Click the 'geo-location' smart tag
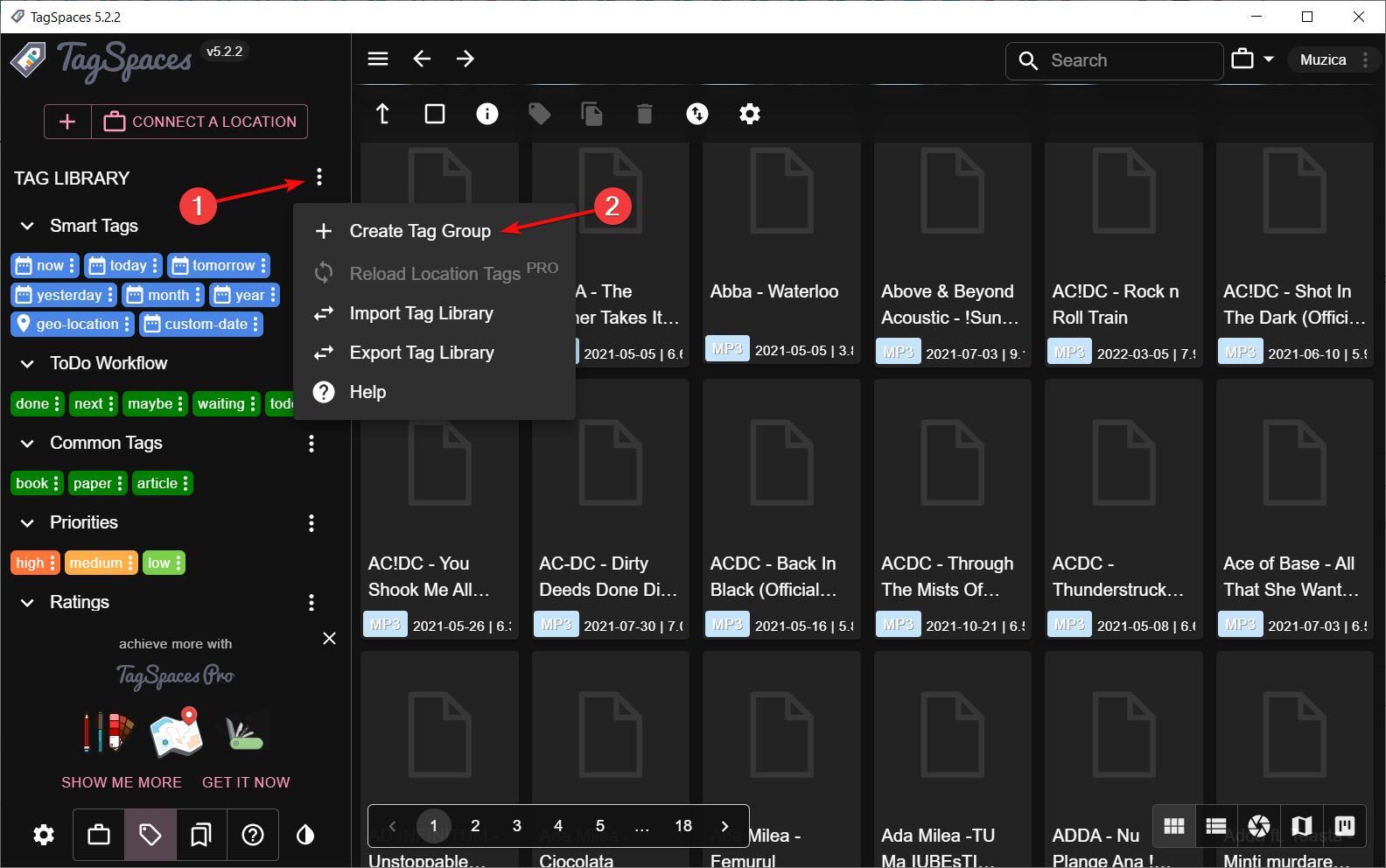 click(73, 324)
